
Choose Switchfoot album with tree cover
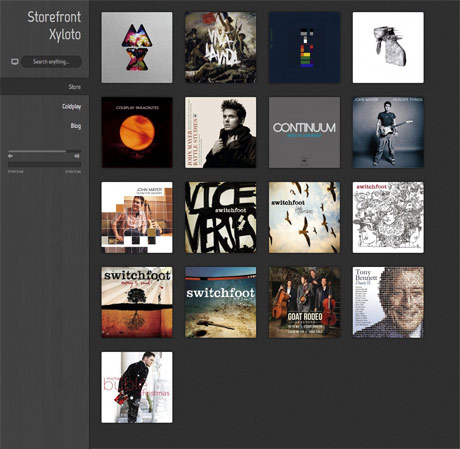click(x=137, y=302)
